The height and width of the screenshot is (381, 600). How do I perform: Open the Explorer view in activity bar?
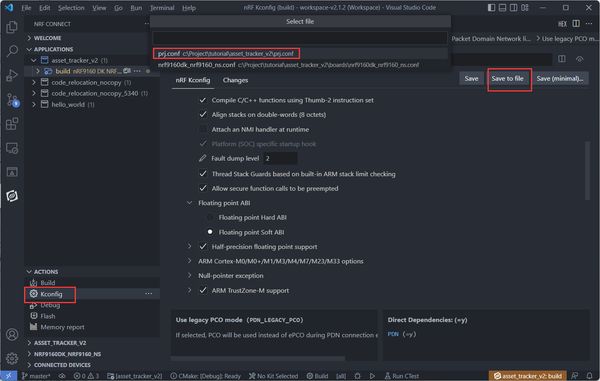[12, 27]
